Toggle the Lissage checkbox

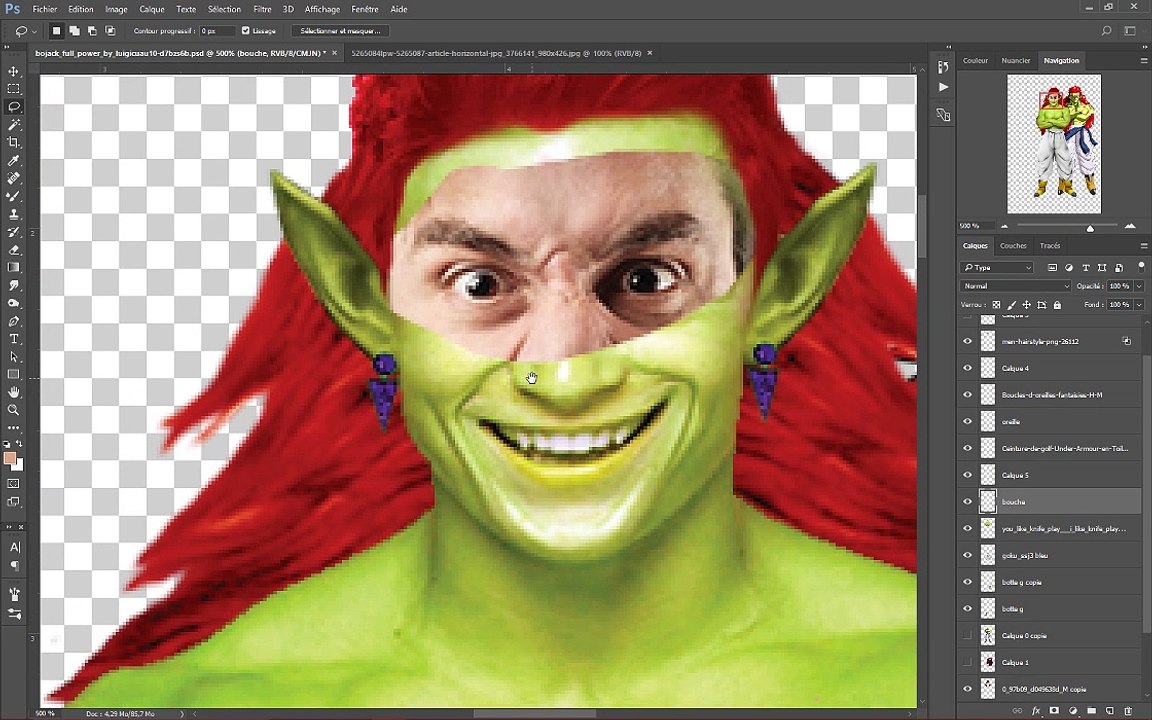point(245,31)
